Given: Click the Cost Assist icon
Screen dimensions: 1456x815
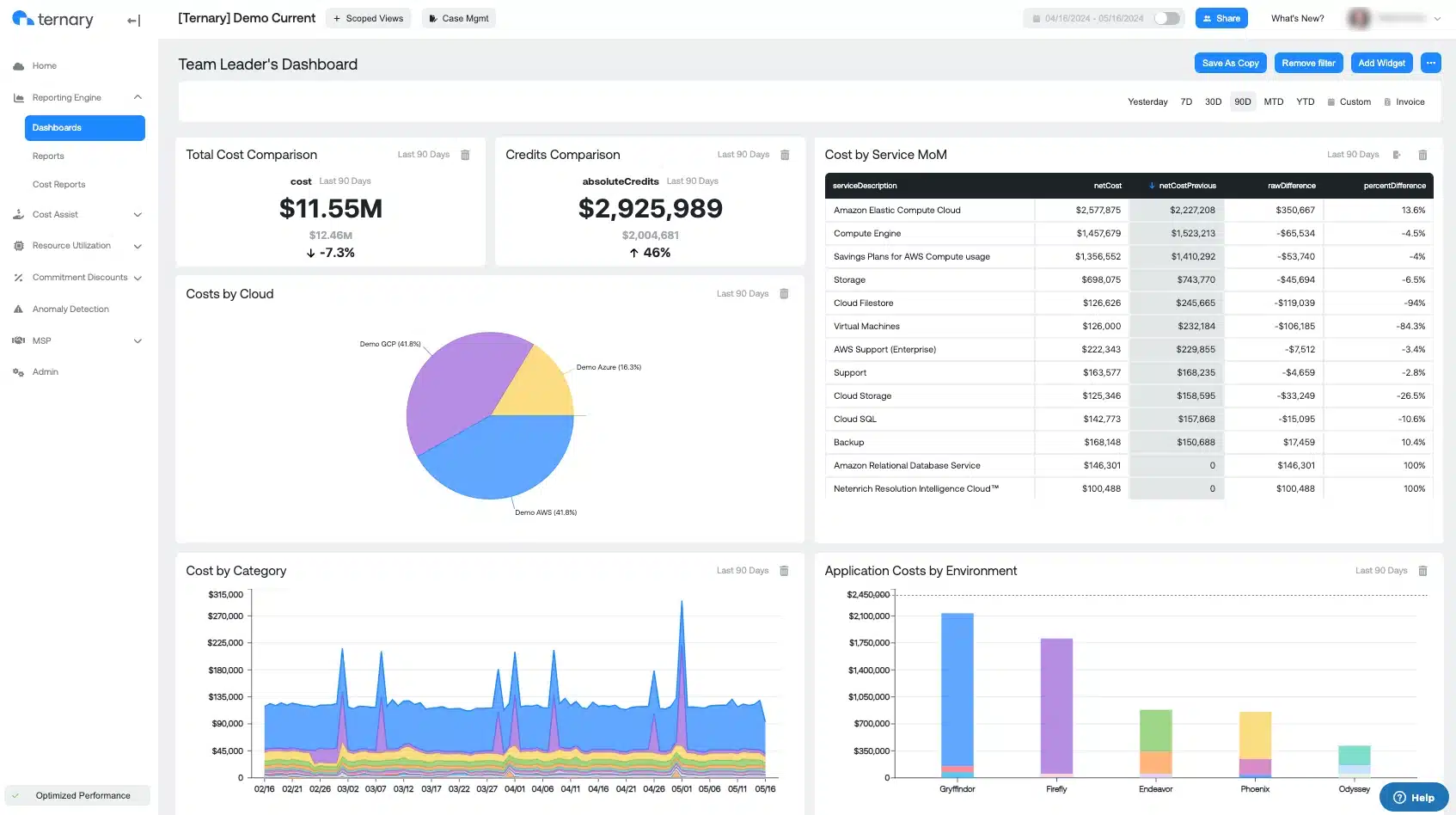Looking at the screenshot, I should pyautogui.click(x=18, y=215).
